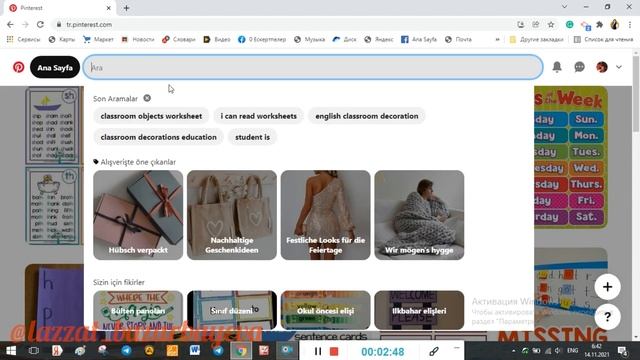Open the 'Hübsch verpackt' shopping card
The height and width of the screenshot is (360, 640).
tap(138, 215)
